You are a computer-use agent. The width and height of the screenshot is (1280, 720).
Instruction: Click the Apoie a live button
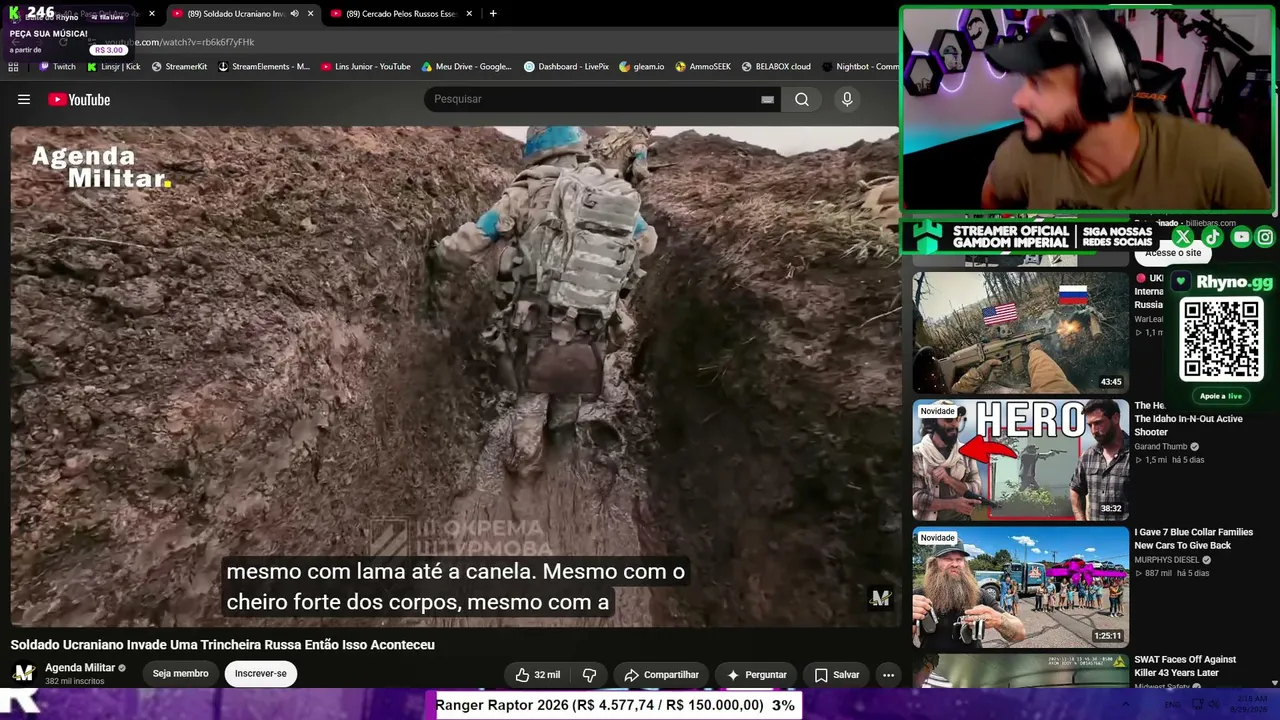click(1221, 396)
